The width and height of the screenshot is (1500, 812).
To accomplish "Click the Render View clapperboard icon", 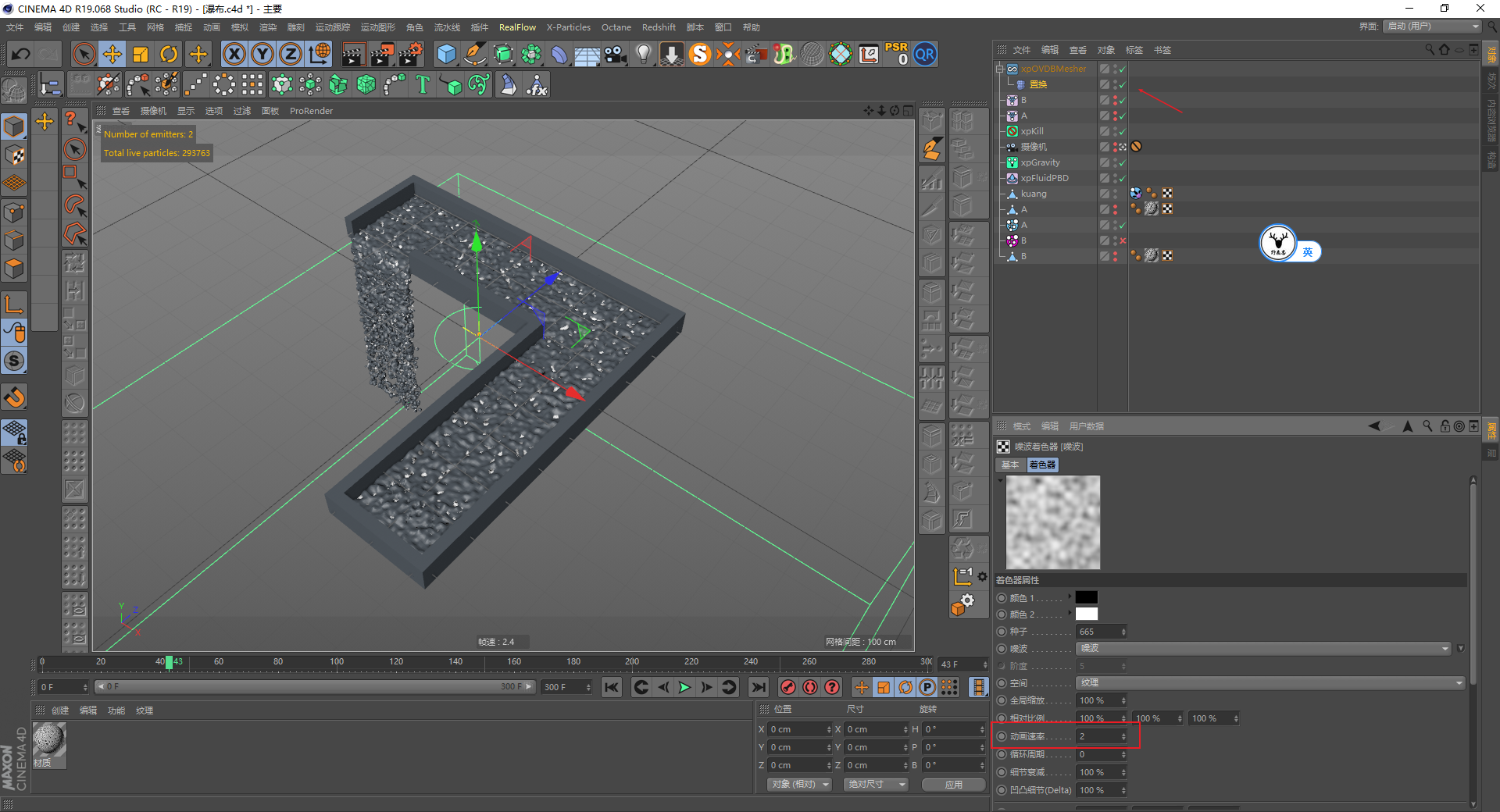I will point(353,54).
